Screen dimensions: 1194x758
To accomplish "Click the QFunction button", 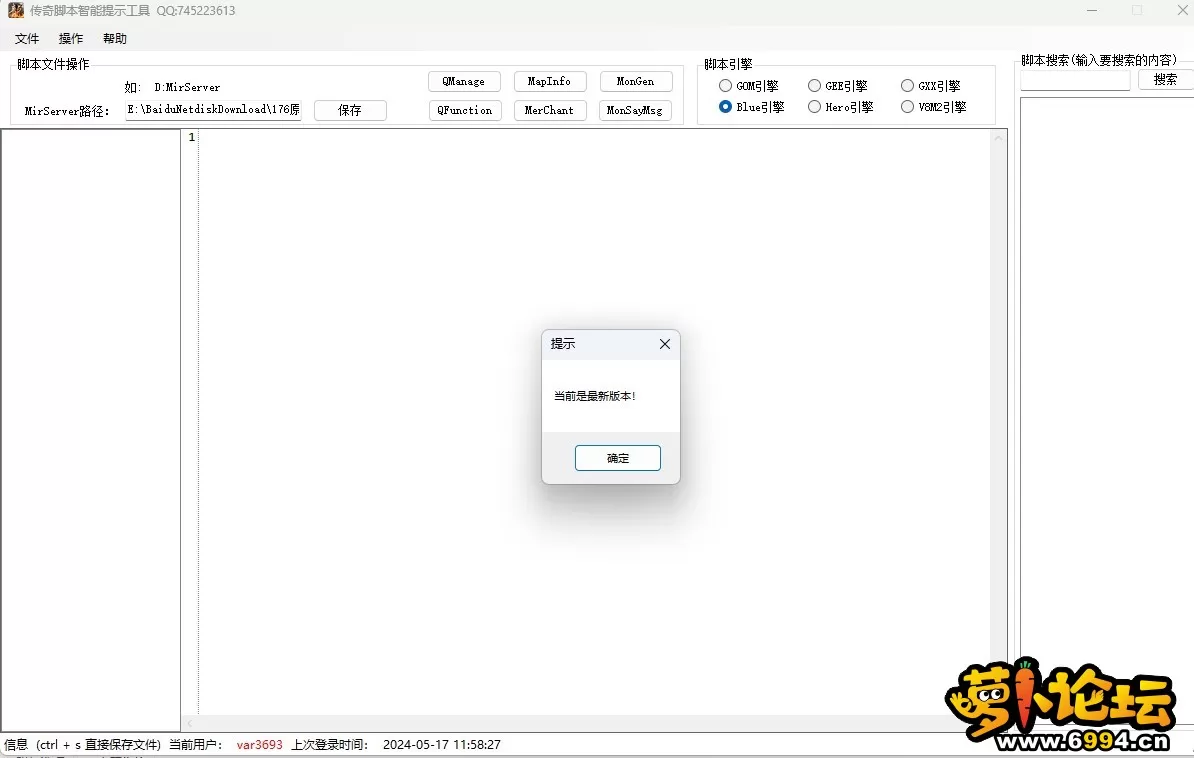I will [x=465, y=110].
